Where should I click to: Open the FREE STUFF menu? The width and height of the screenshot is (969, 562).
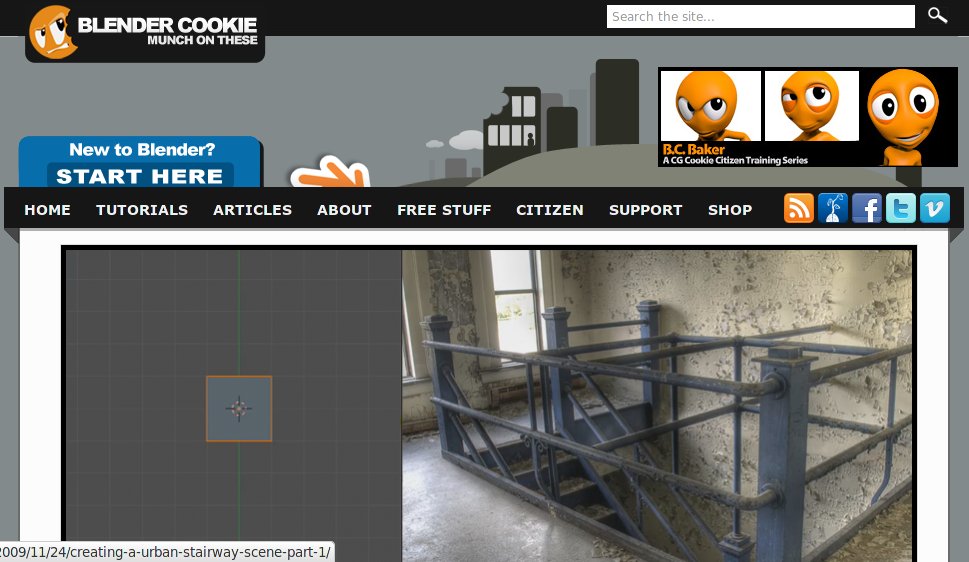pos(444,210)
